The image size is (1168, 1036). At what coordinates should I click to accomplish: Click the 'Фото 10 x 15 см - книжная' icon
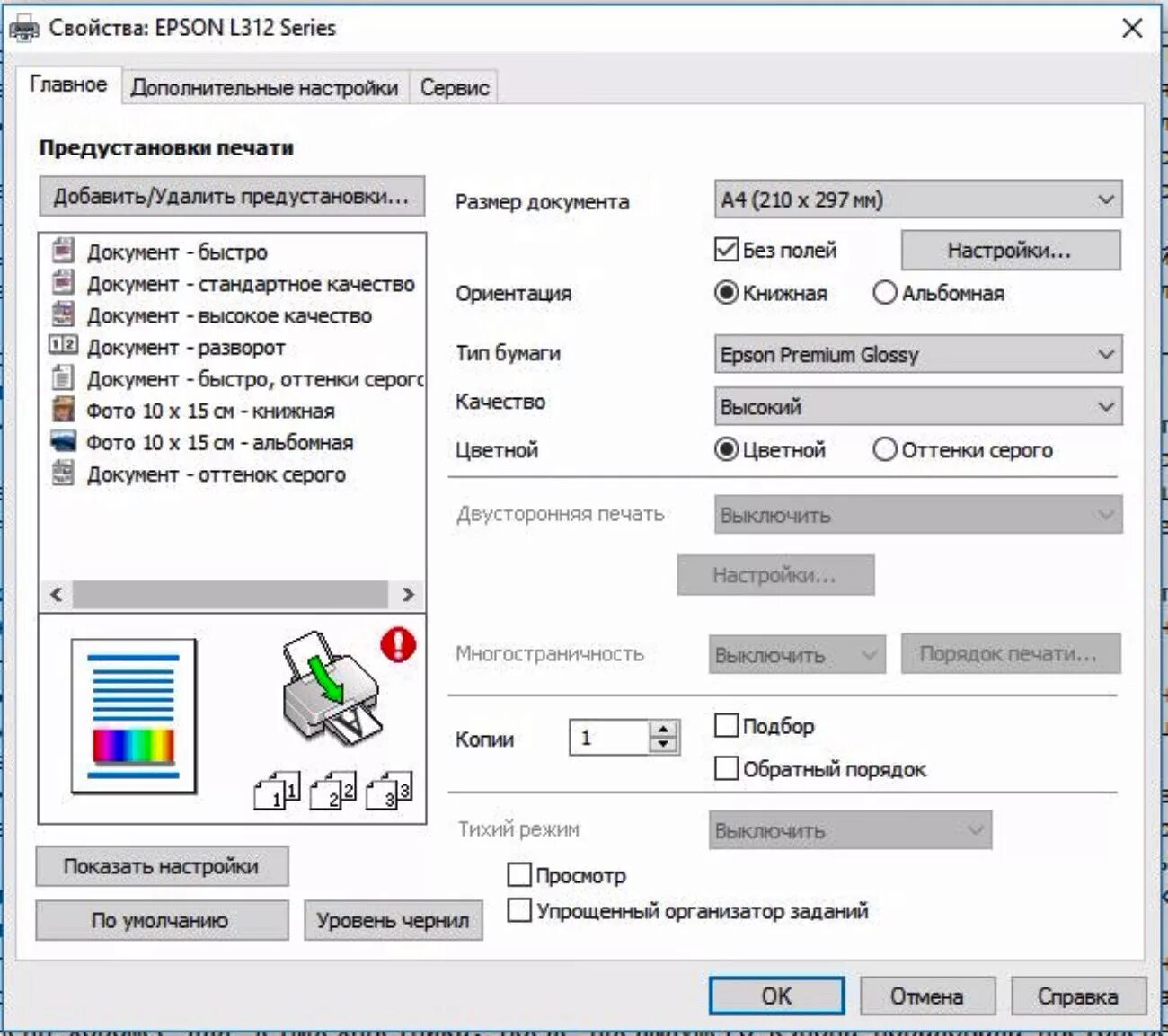click(63, 409)
